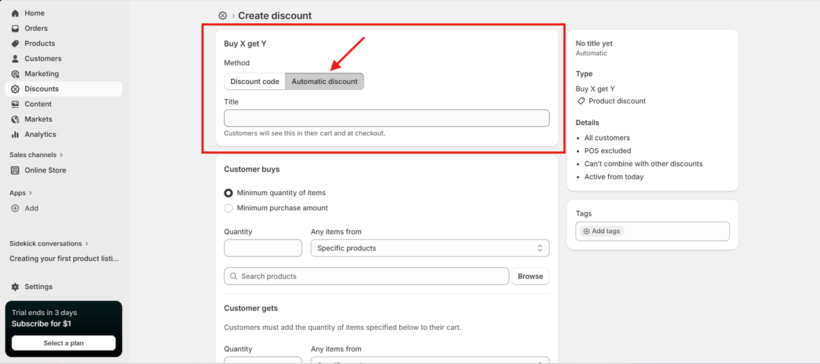Image resolution: width=820 pixels, height=364 pixels.
Task: Click the Can't combine with other discounts item
Action: coord(643,164)
